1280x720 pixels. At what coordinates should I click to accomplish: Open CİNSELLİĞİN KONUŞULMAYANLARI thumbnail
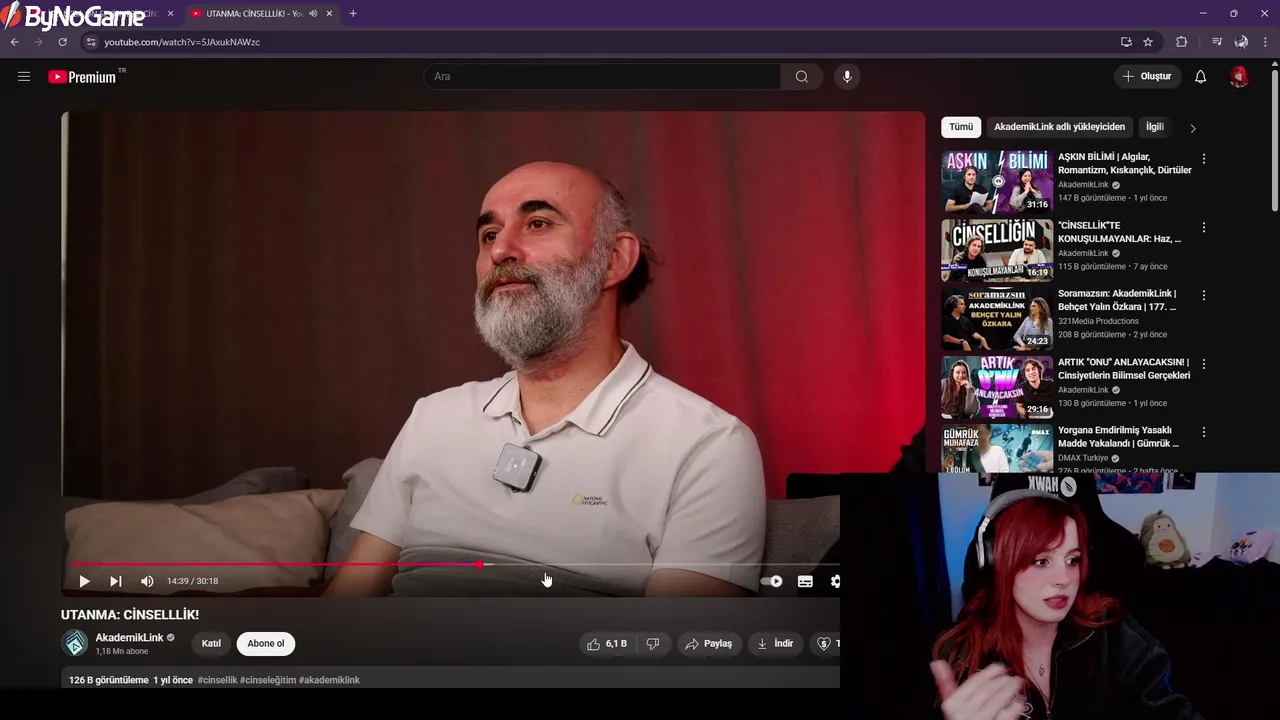point(997,250)
